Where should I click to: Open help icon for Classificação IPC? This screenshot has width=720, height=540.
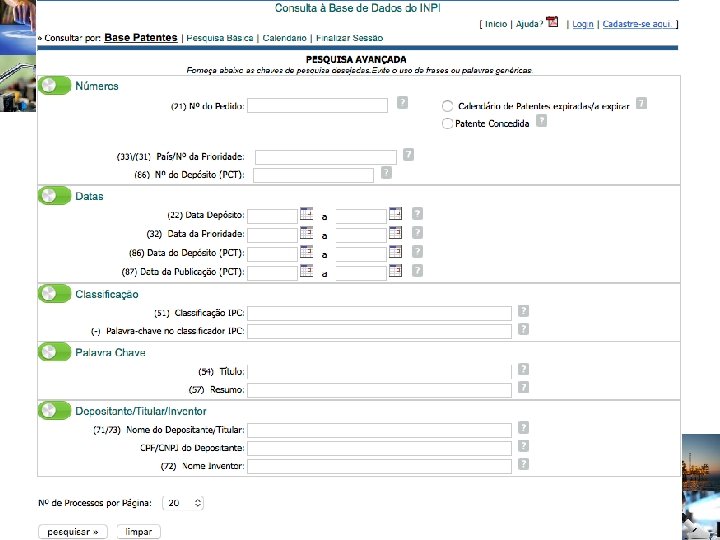[x=523, y=311]
